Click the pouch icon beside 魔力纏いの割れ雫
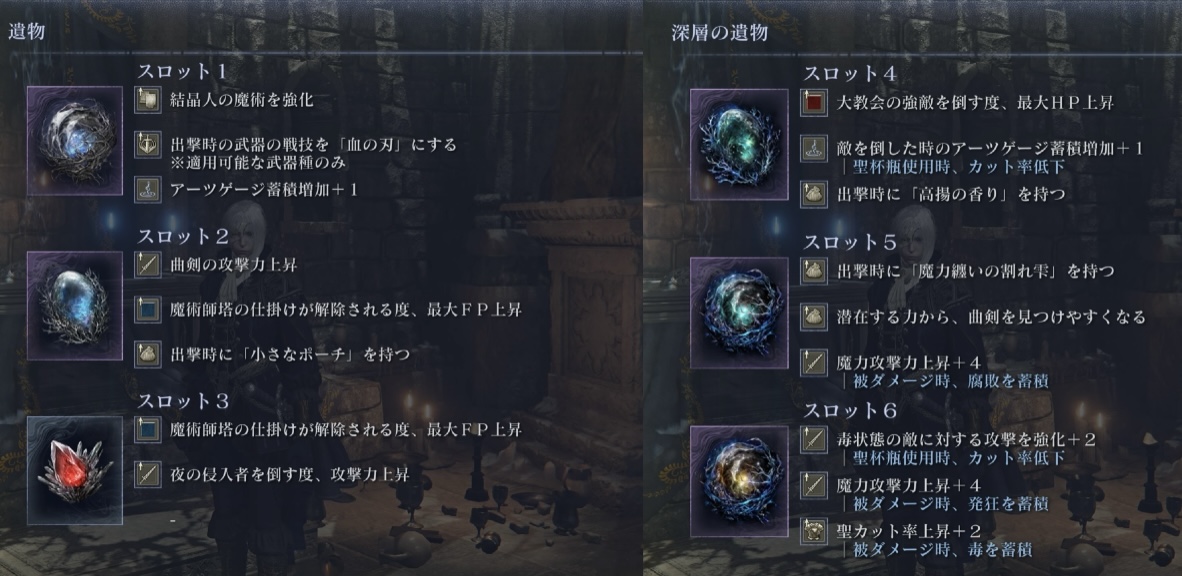The image size is (1182, 576). [x=813, y=271]
